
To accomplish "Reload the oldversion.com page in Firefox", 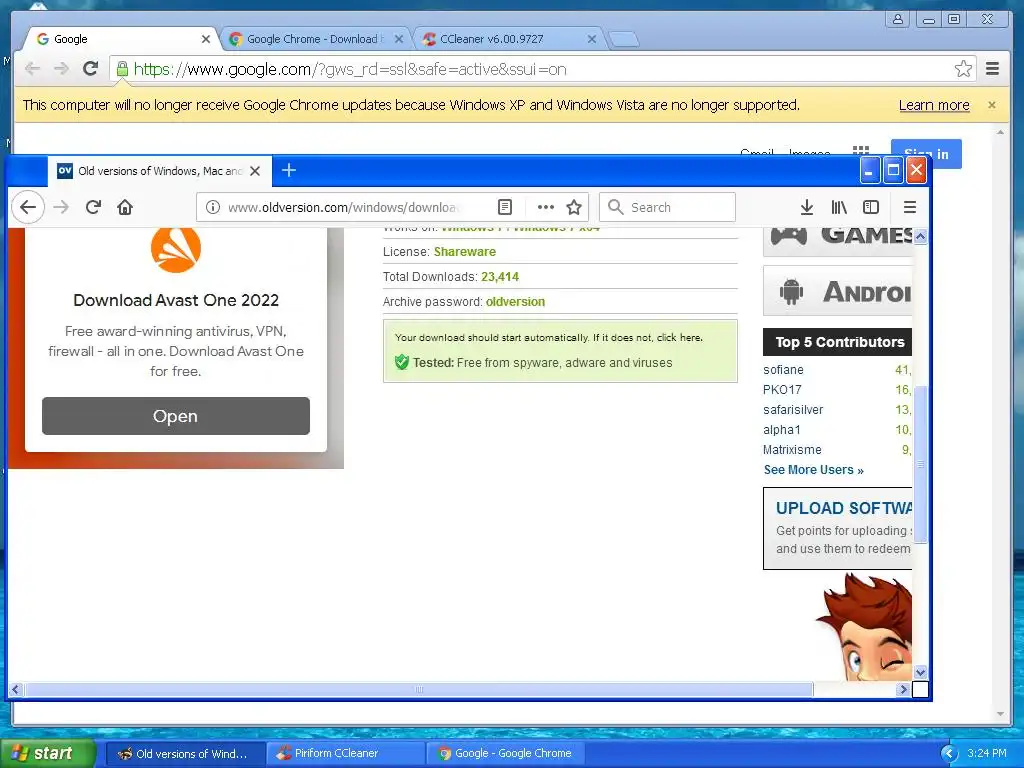I will pos(93,207).
